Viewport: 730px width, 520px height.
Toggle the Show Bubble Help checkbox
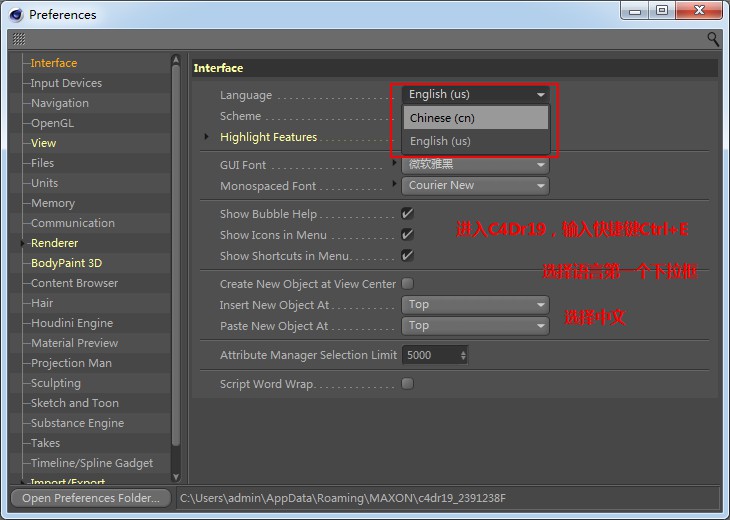point(407,214)
